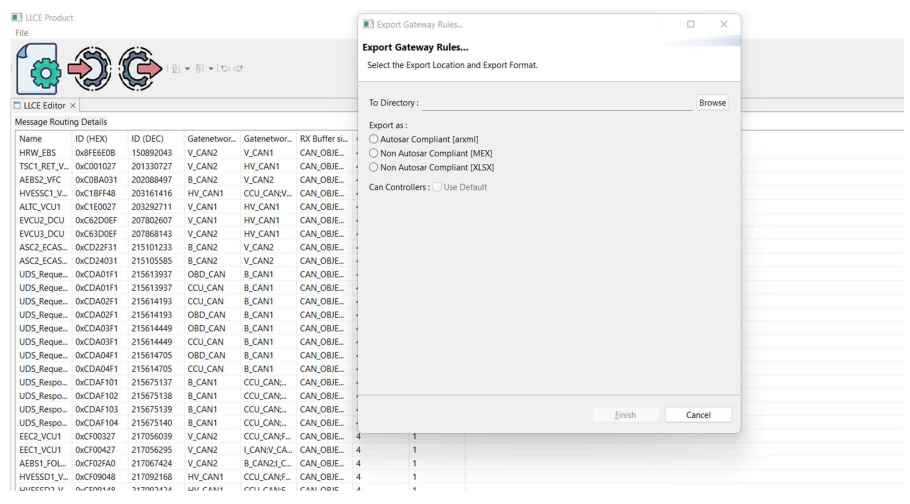Click the CCU_CAN;V... gateway network cell
Image resolution: width=910 pixels, height=504 pixels.
click(x=268, y=193)
